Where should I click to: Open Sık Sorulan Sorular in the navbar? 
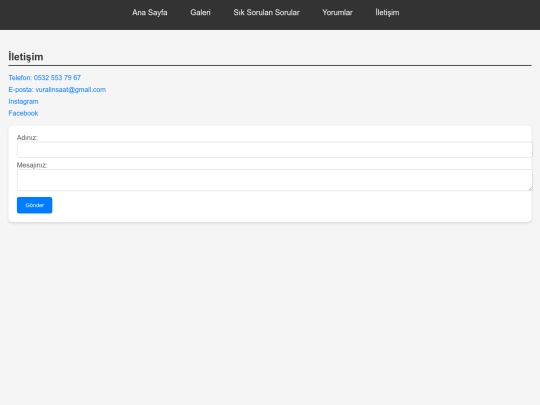tap(266, 12)
